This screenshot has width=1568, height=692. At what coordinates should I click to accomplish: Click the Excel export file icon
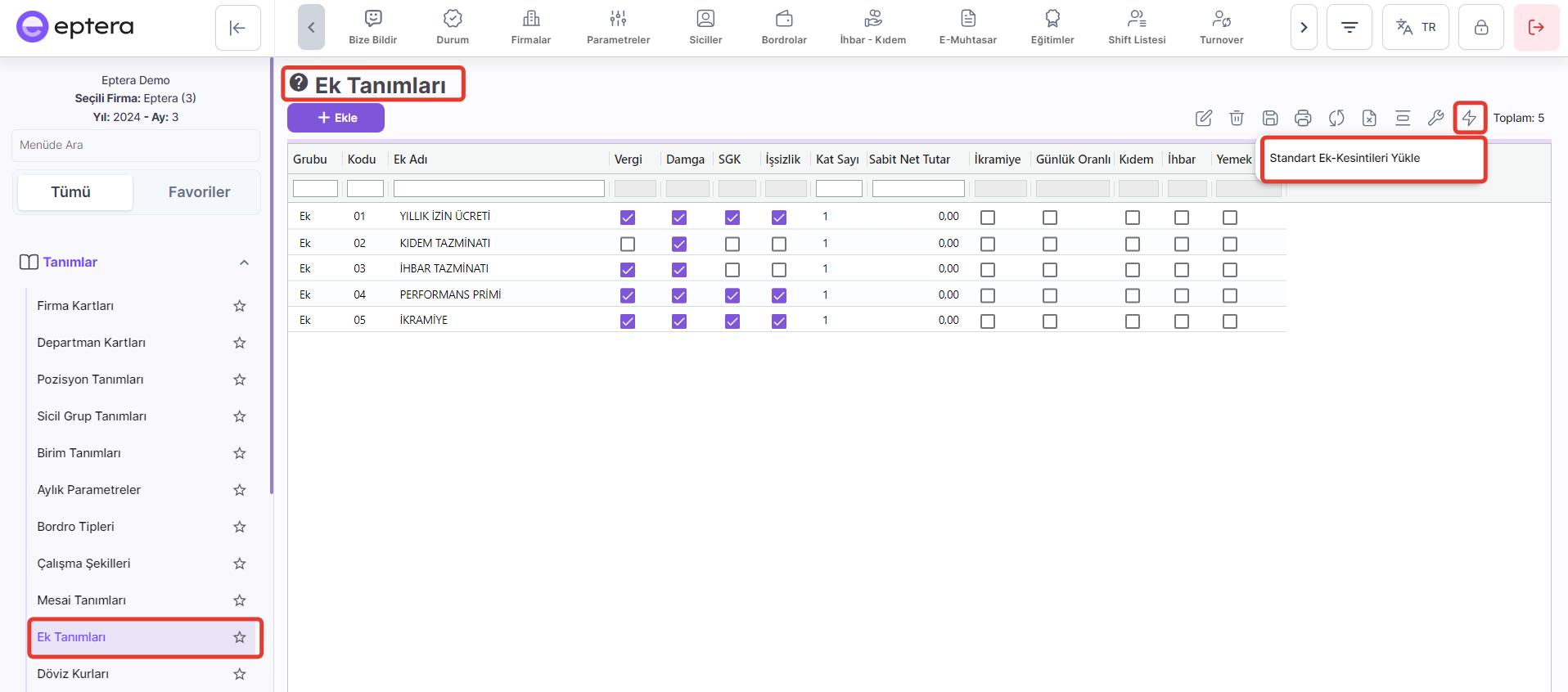1369,118
